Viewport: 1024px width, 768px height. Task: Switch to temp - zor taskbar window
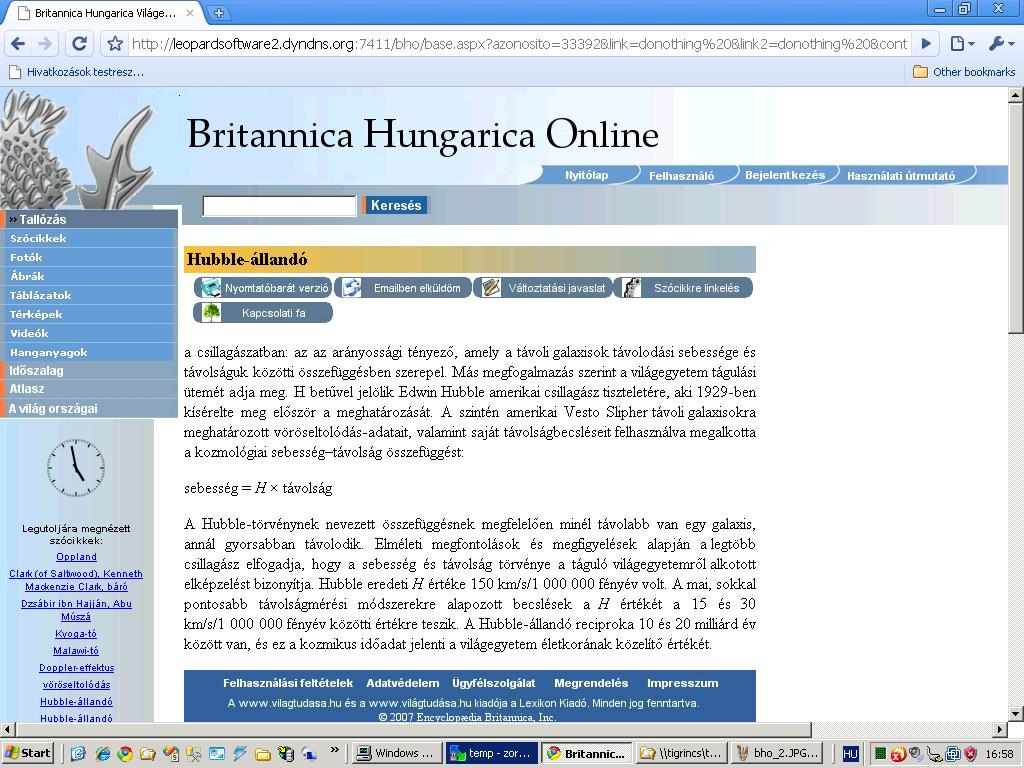[492, 753]
